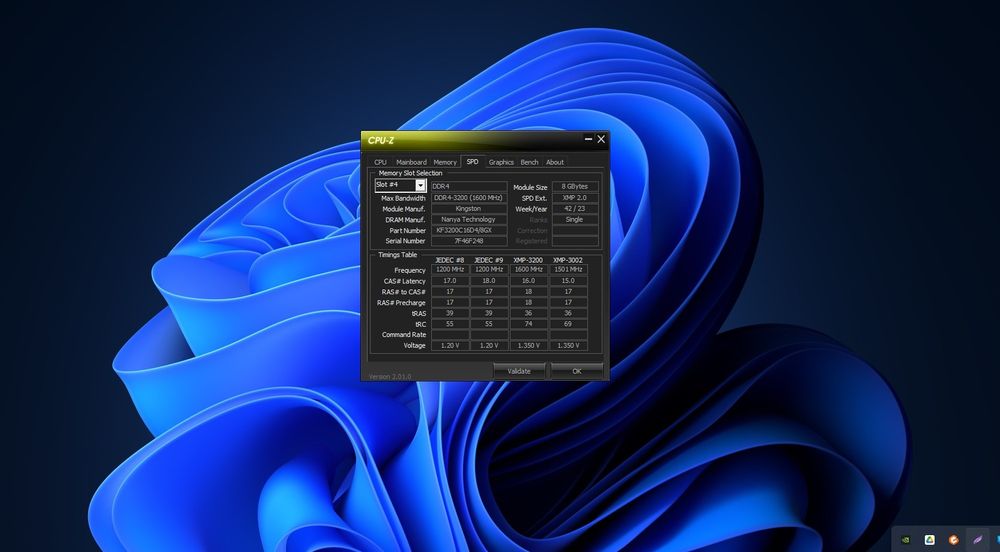Click the Single ranks value

pyautogui.click(x=575, y=219)
